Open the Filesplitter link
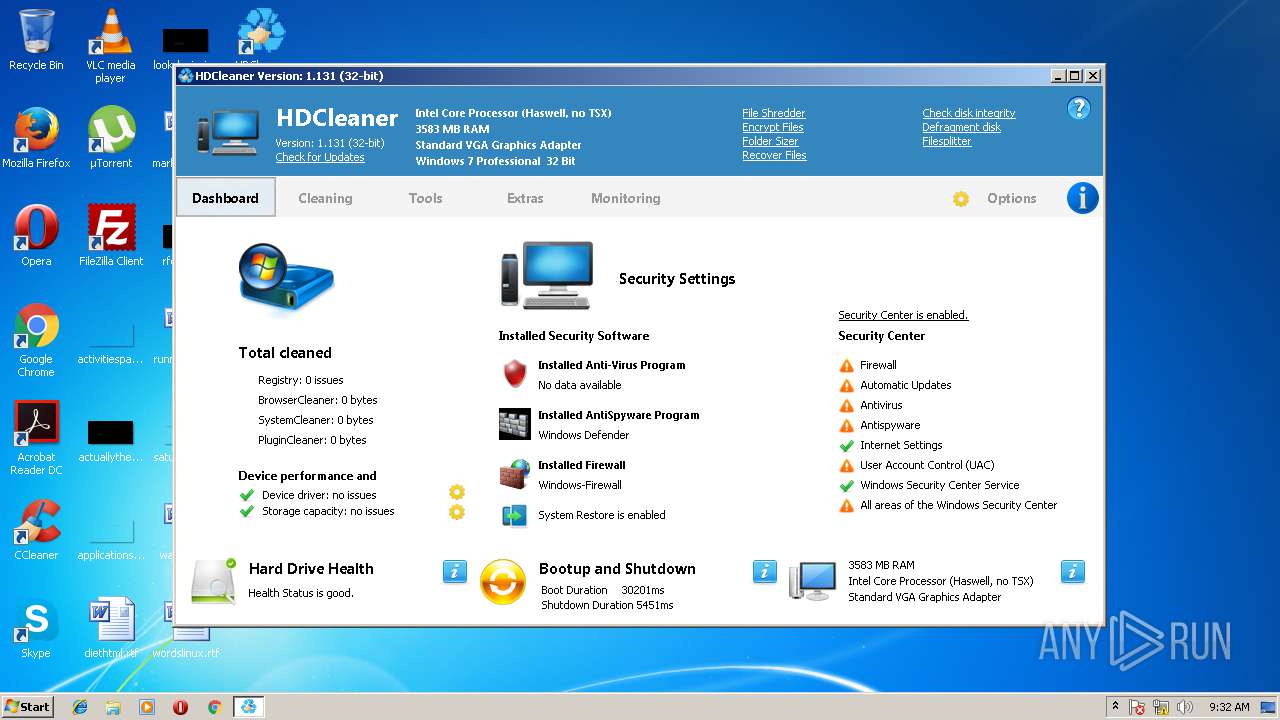 pos(946,142)
